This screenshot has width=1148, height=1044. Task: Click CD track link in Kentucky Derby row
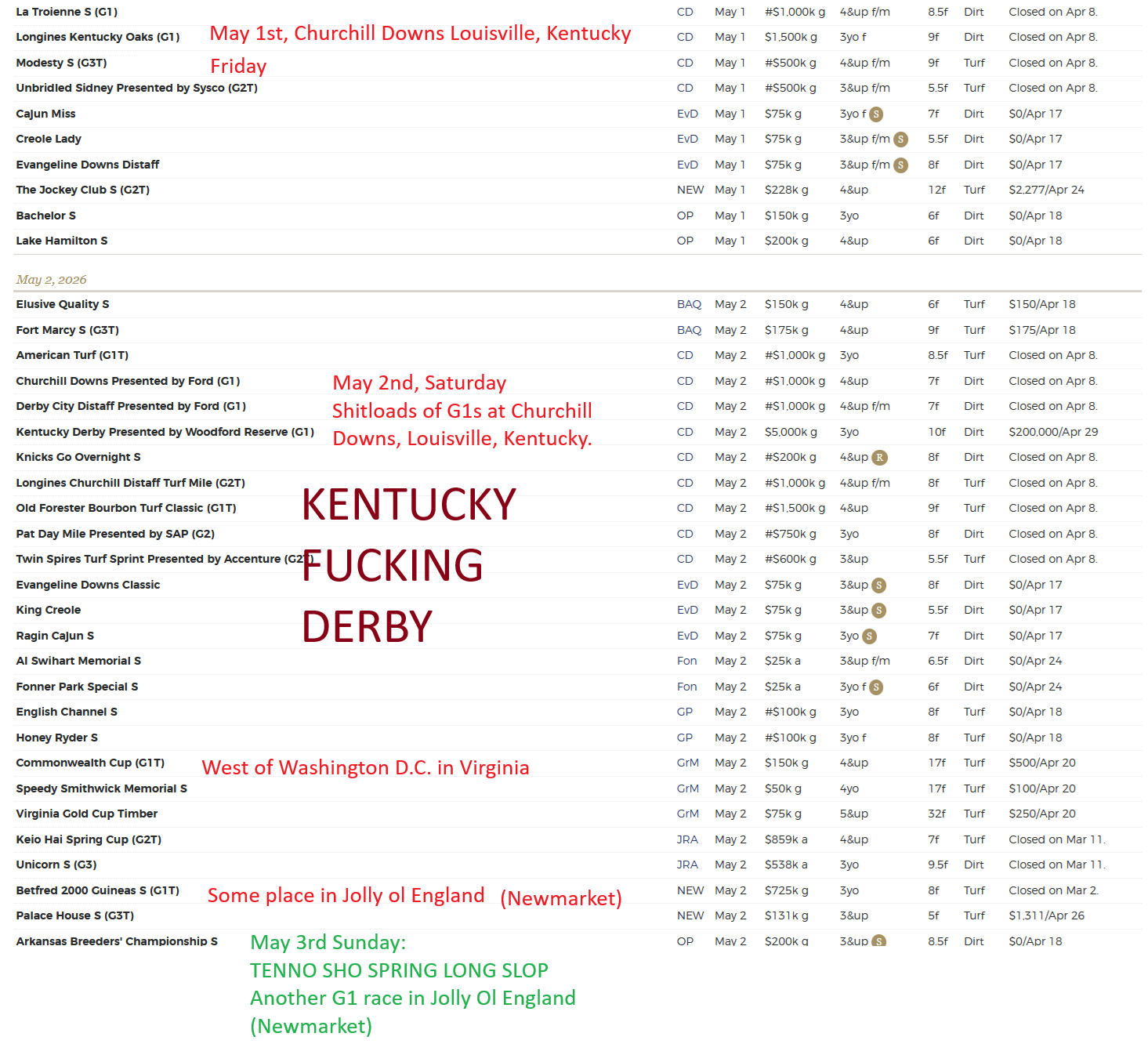pos(685,432)
